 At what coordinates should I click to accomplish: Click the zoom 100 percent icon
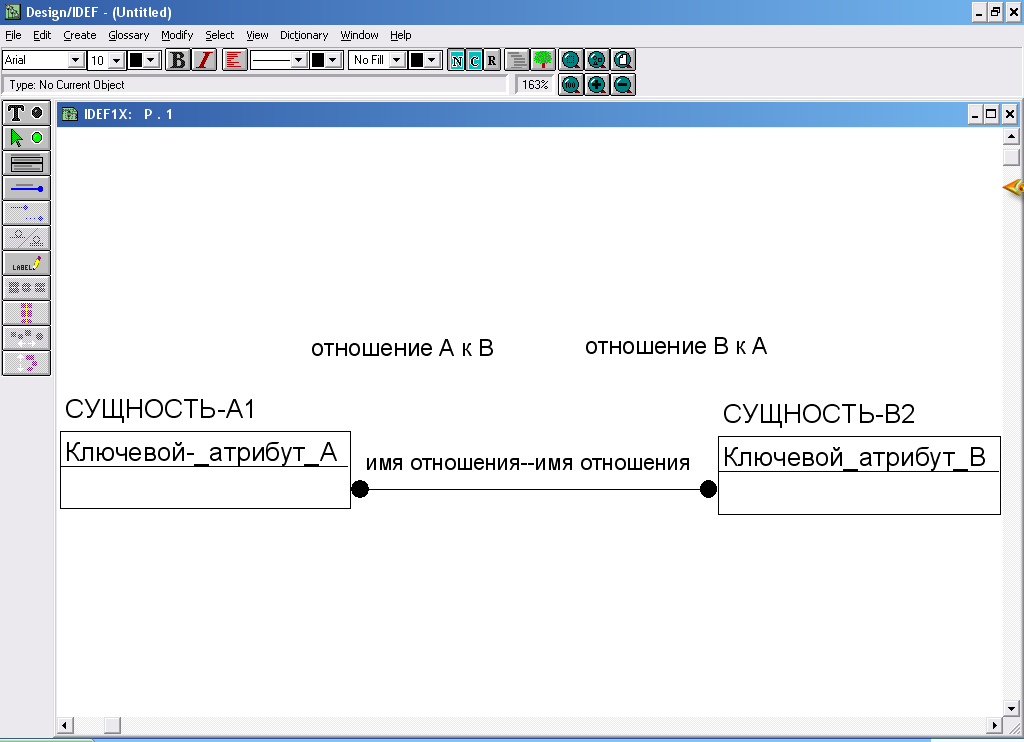pyautogui.click(x=571, y=84)
